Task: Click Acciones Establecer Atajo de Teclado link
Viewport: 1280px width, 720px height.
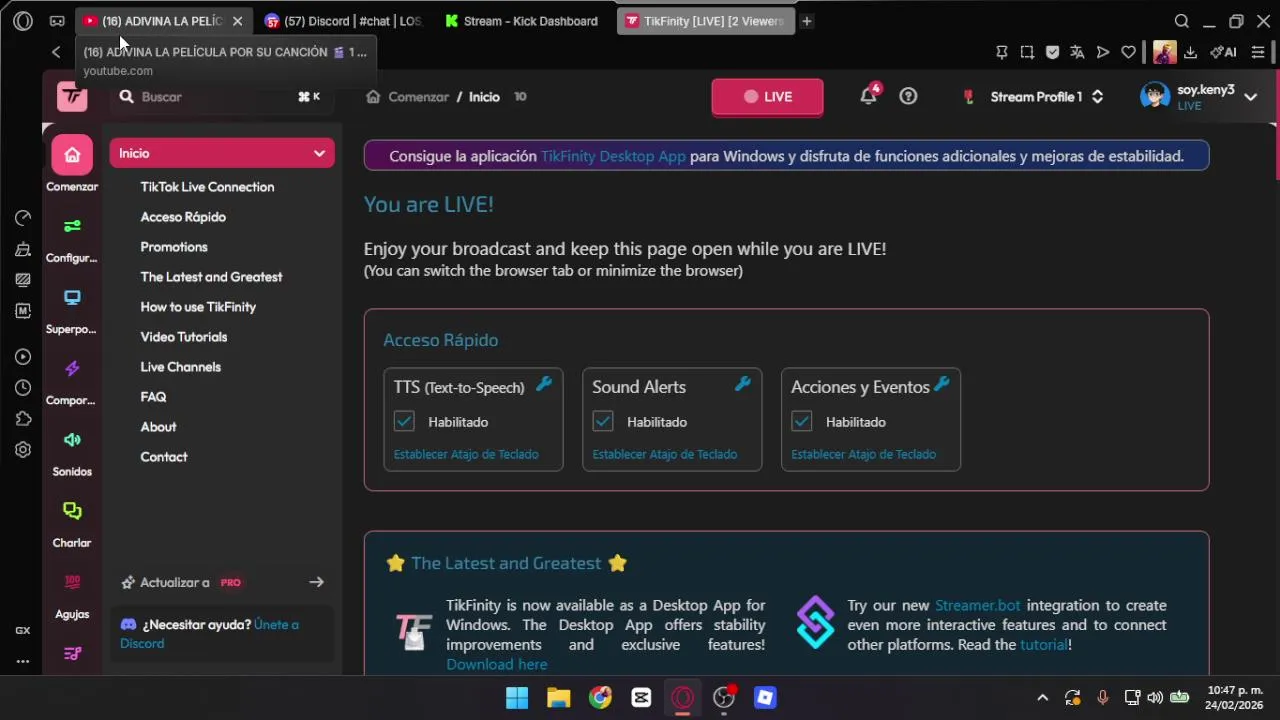Action: (x=864, y=454)
